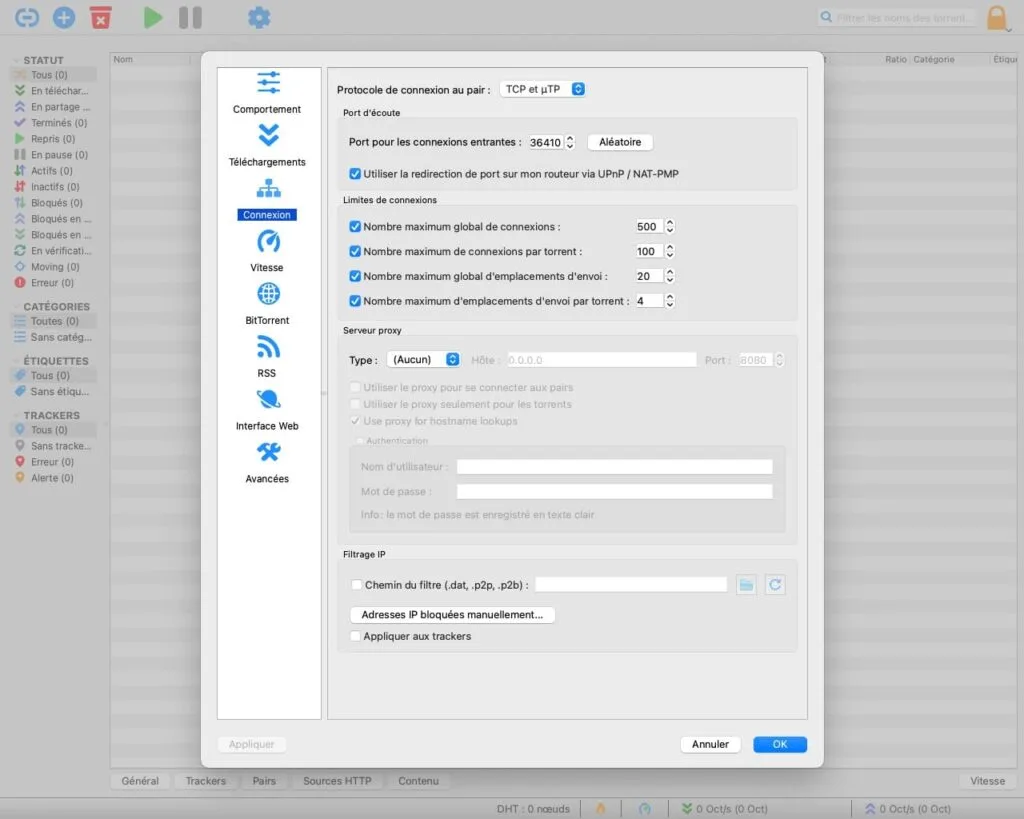
Task: Click the flame icon in status bar
Action: [x=600, y=809]
